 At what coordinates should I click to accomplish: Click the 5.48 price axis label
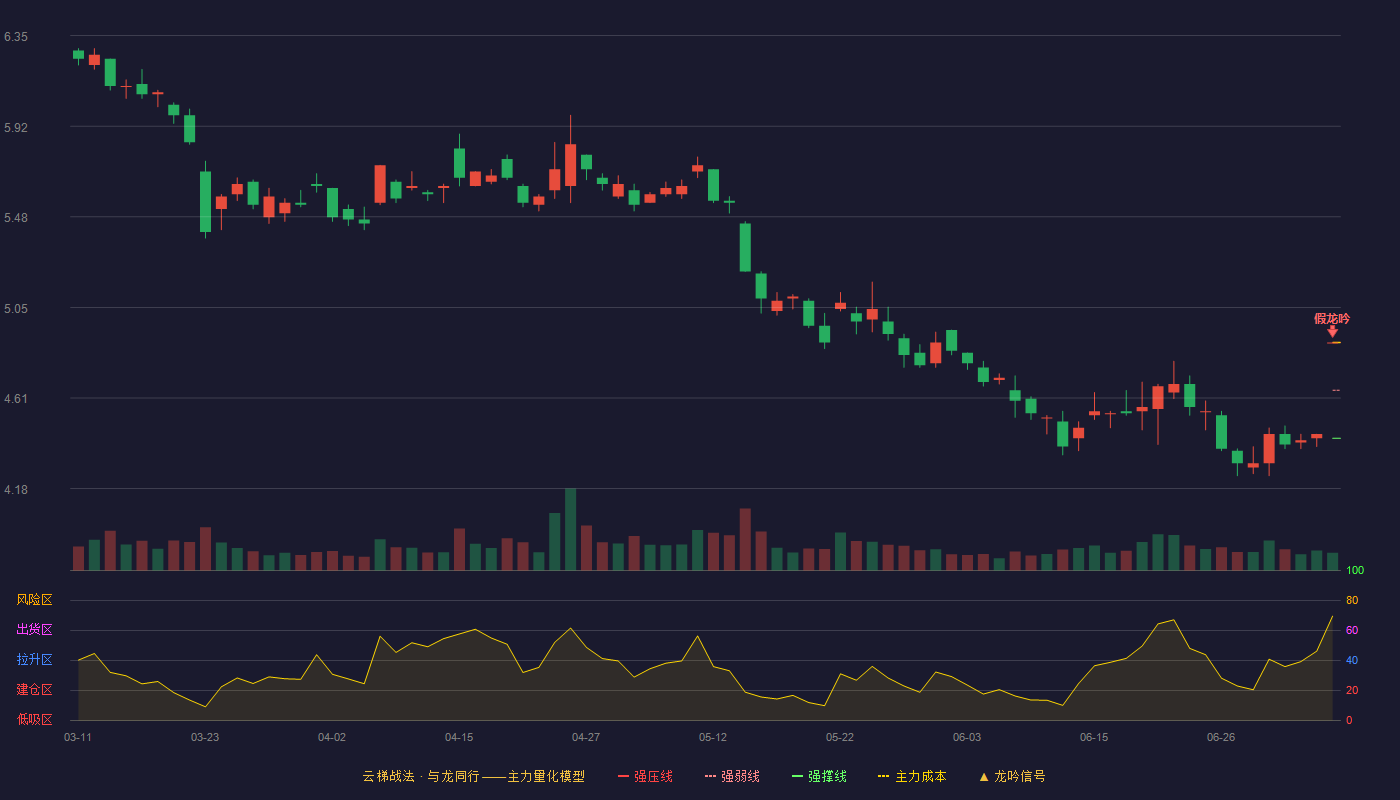click(x=16, y=218)
